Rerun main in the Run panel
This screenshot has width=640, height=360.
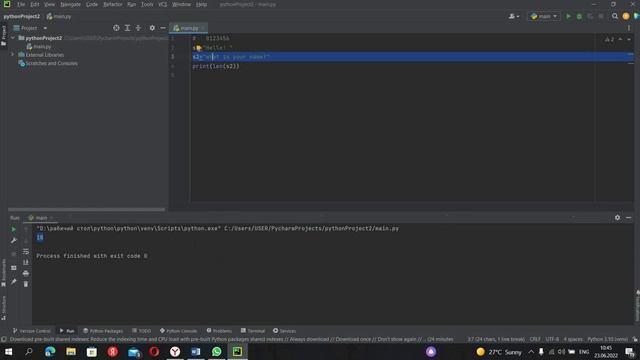(x=13, y=229)
